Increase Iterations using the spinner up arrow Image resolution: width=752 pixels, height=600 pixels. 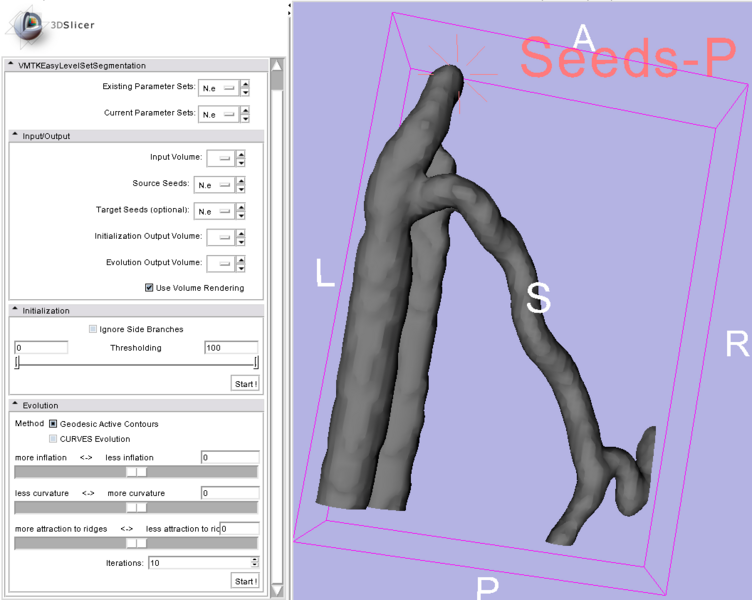255,560
